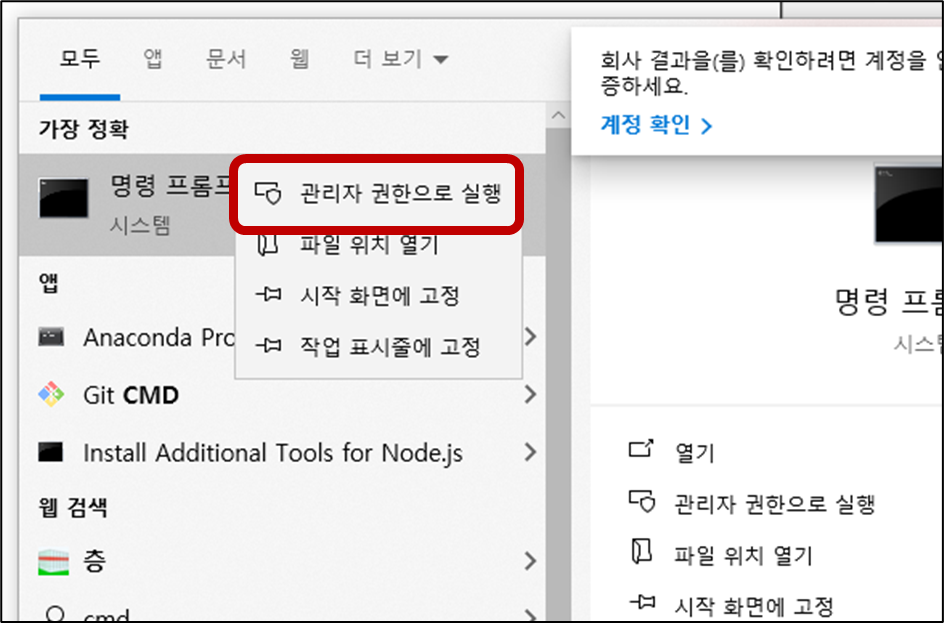Choose 관리자 권한으로 실행 in context menu
944x623 pixels.
[377, 194]
